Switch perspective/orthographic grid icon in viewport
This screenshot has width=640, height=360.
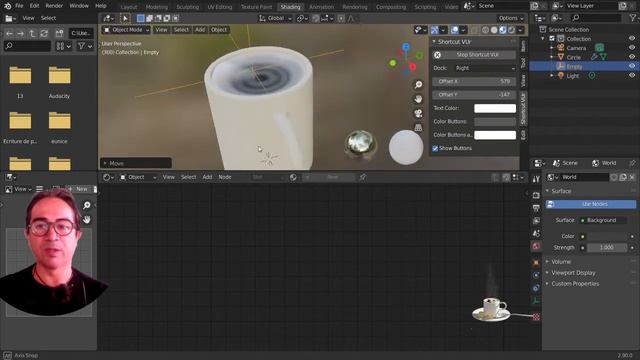(x=418, y=128)
